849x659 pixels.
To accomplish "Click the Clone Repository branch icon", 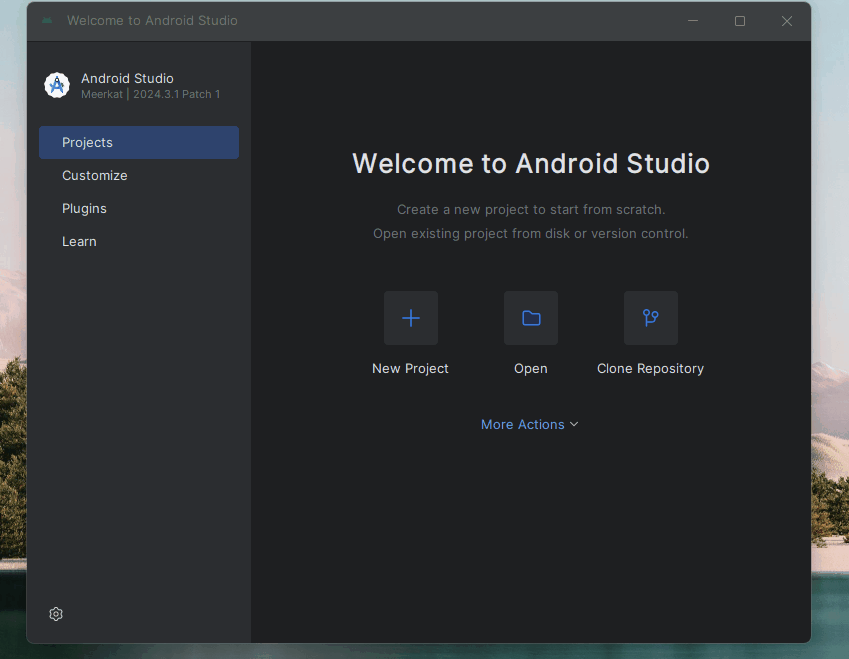I will pyautogui.click(x=651, y=318).
